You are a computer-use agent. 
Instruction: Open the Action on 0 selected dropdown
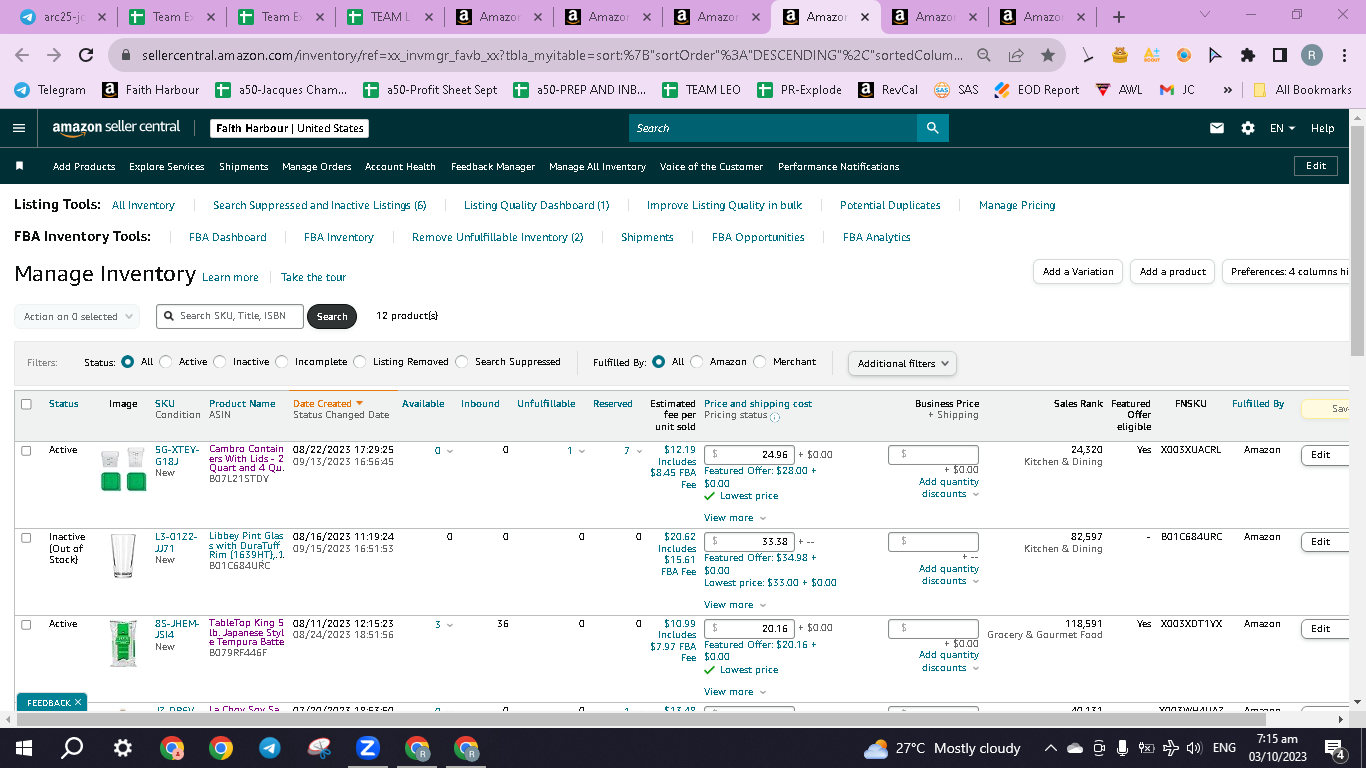point(77,317)
